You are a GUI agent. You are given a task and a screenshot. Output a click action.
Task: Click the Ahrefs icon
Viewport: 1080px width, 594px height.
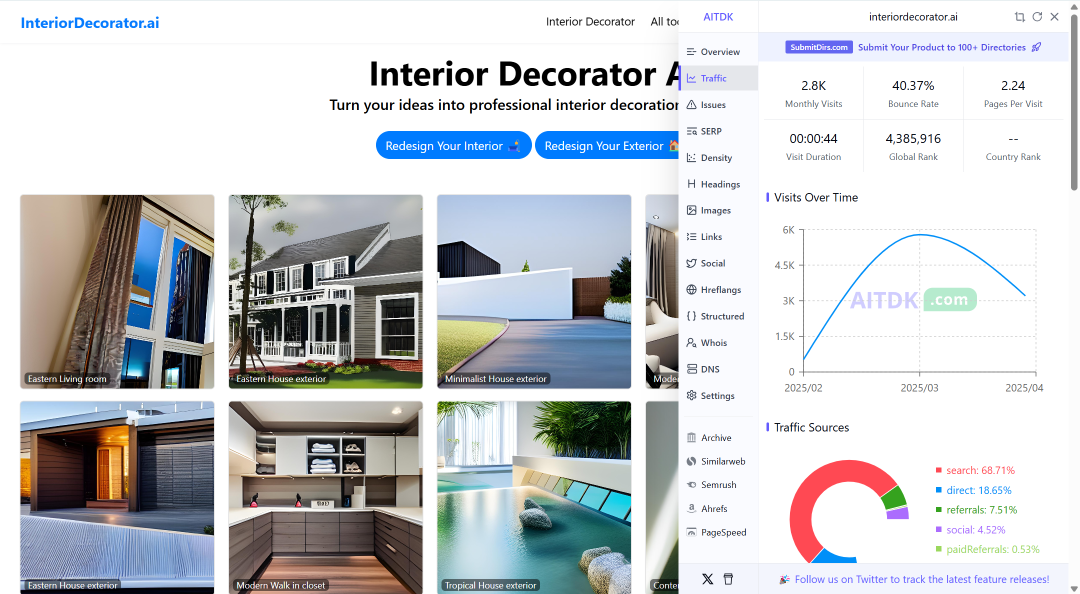tap(692, 509)
